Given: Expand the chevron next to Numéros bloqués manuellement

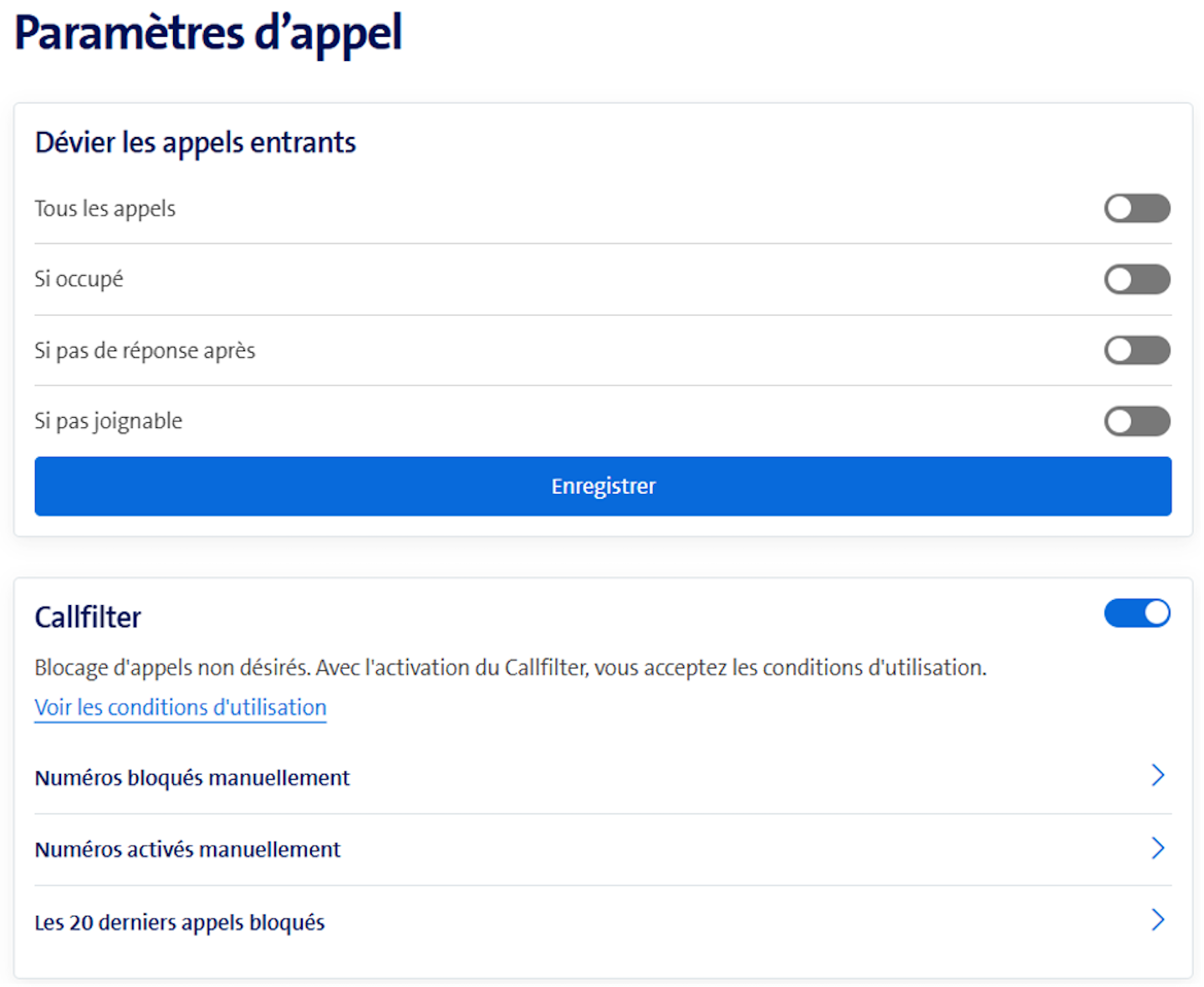Looking at the screenshot, I should pyautogui.click(x=1159, y=776).
